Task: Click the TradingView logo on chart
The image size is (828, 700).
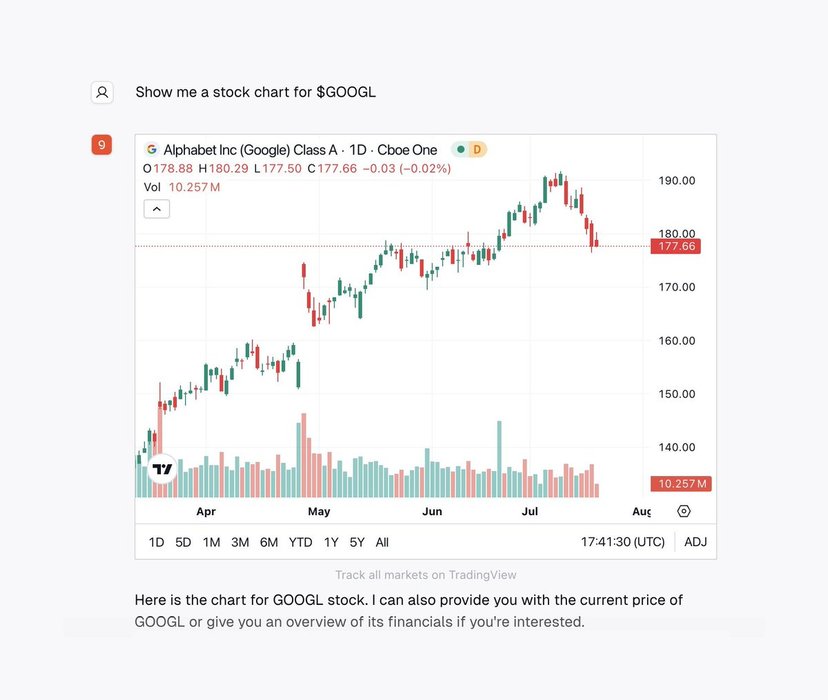Action: point(162,468)
